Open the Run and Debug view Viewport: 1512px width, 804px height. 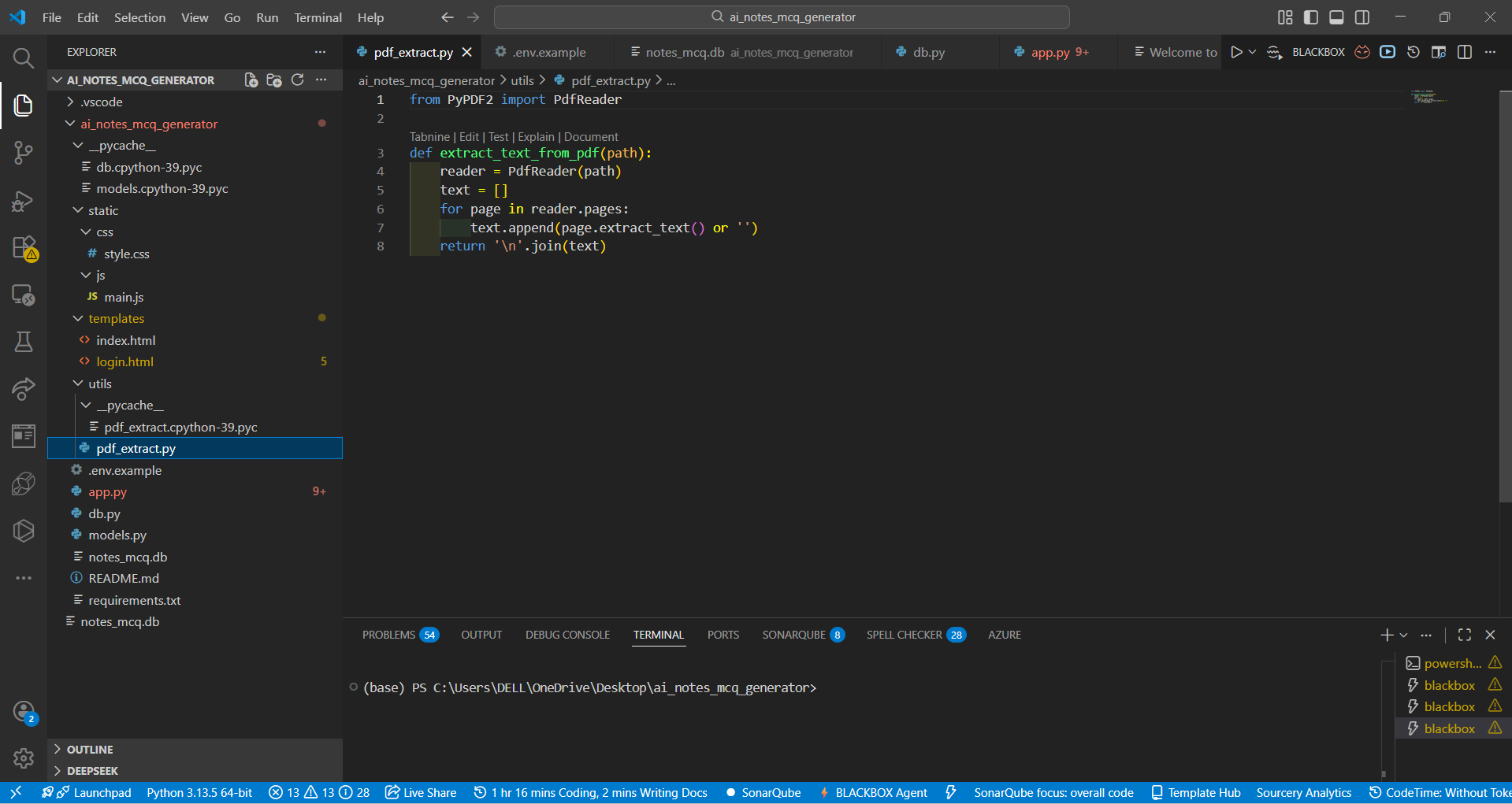(23, 201)
